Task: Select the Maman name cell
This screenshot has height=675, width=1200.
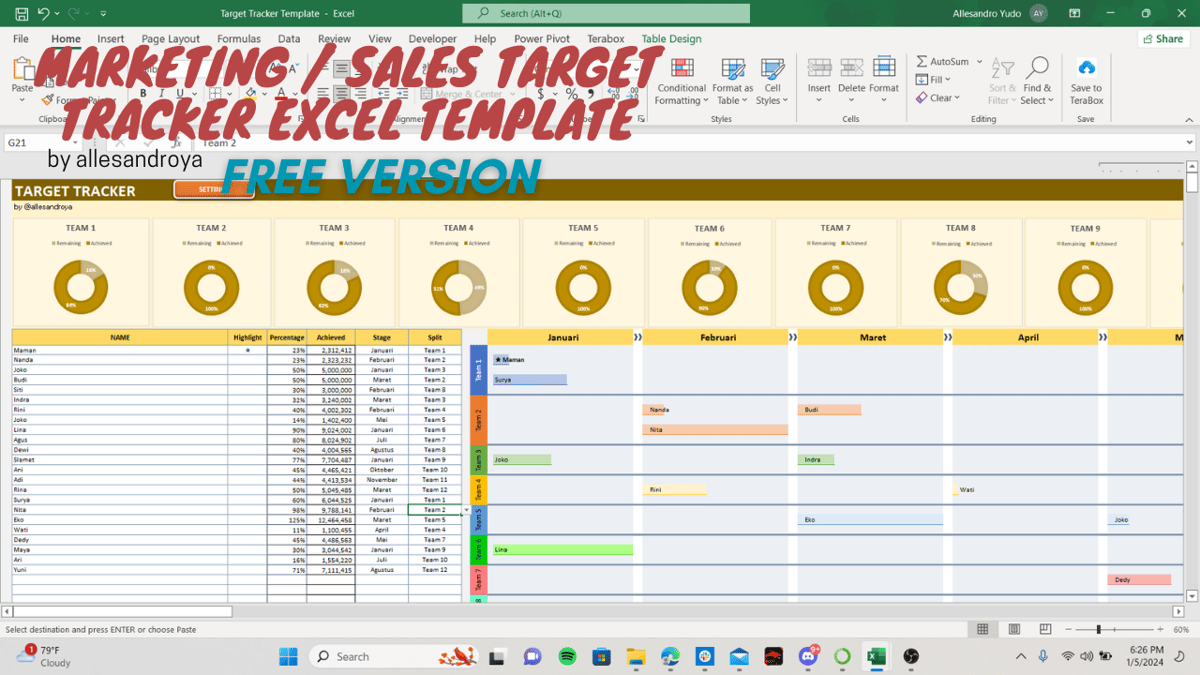Action: [119, 351]
